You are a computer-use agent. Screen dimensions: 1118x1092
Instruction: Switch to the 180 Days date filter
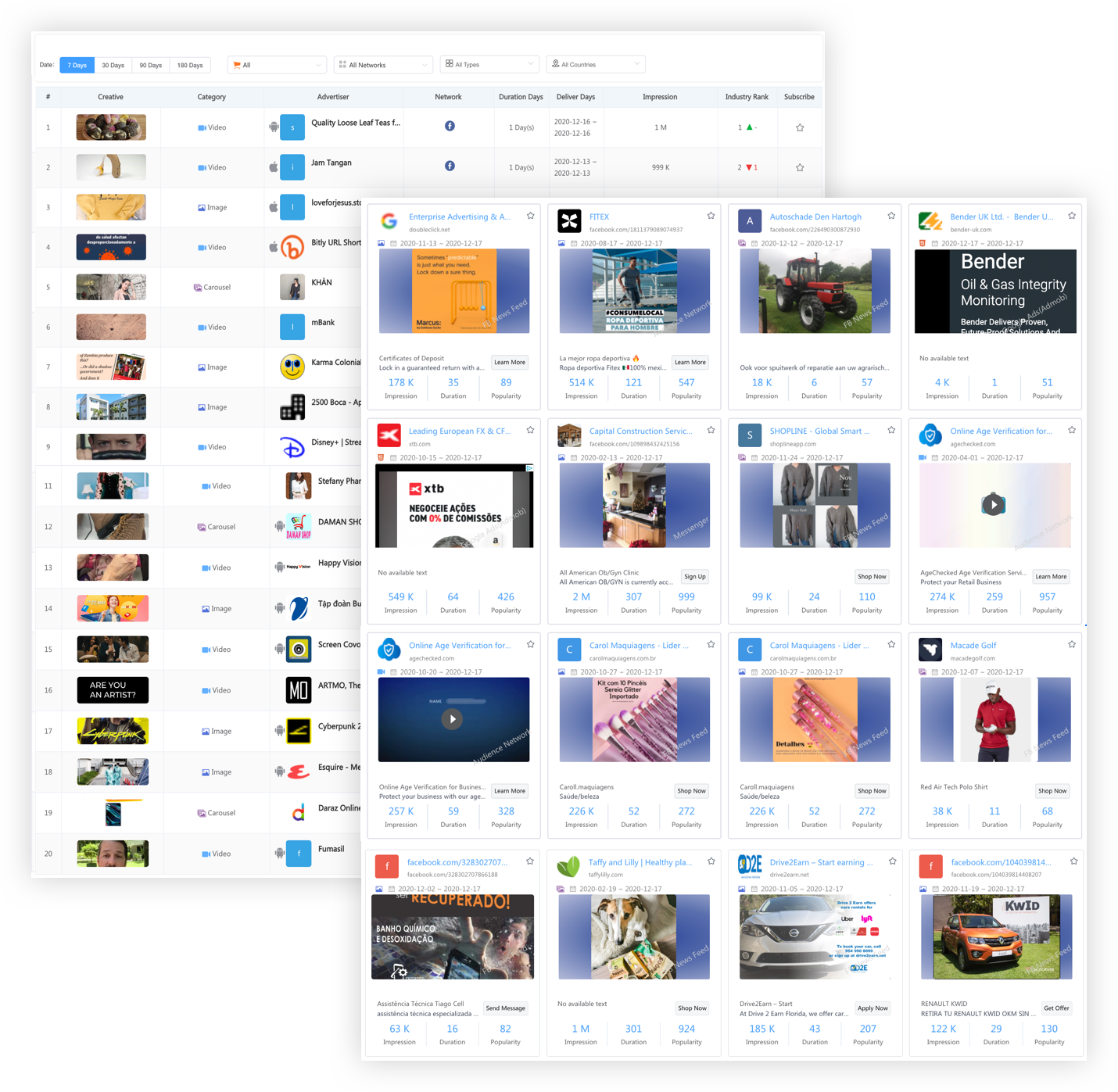[190, 65]
